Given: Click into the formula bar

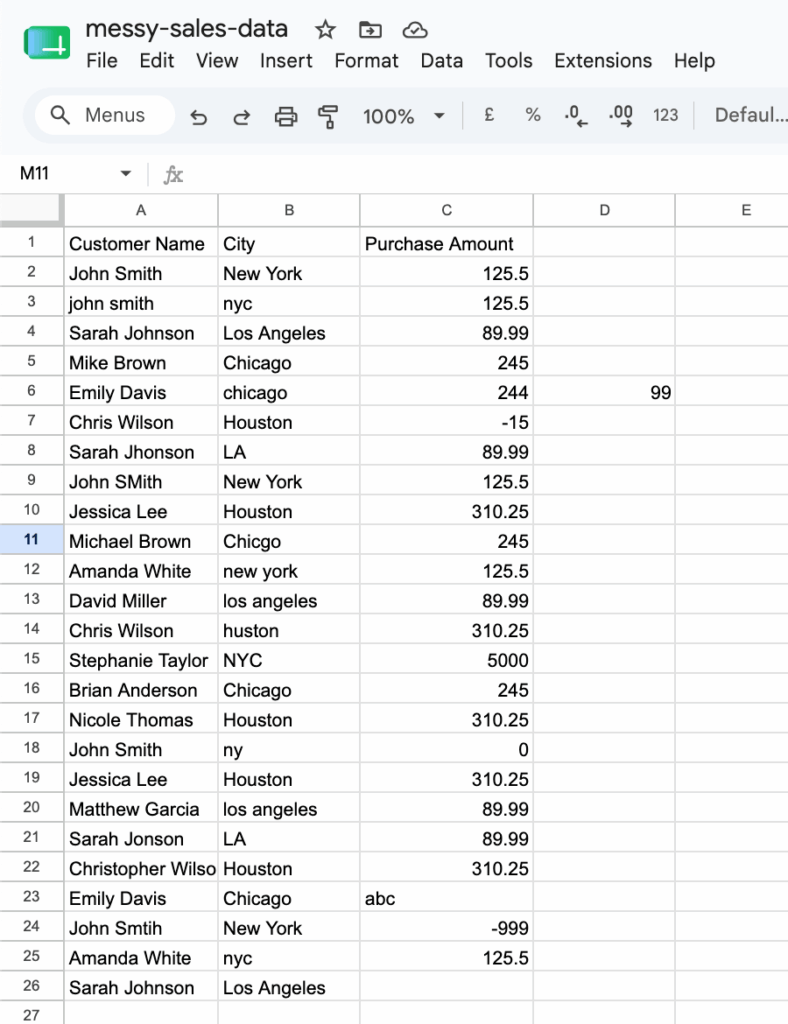Looking at the screenshot, I should tap(486, 174).
